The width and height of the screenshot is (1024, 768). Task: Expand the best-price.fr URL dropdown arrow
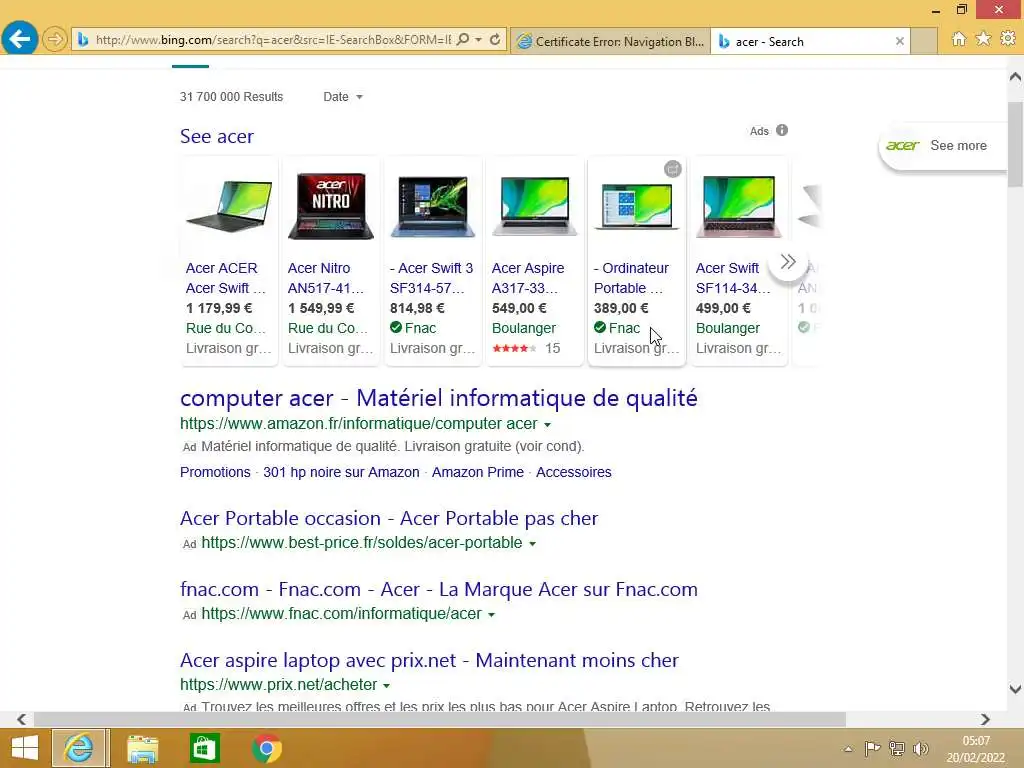532,544
